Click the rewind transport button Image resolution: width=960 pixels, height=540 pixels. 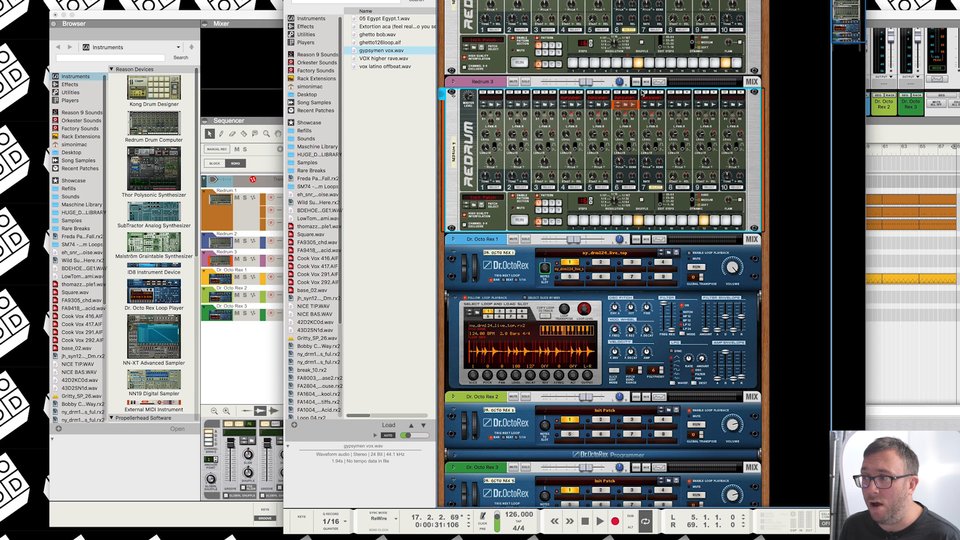(x=554, y=521)
